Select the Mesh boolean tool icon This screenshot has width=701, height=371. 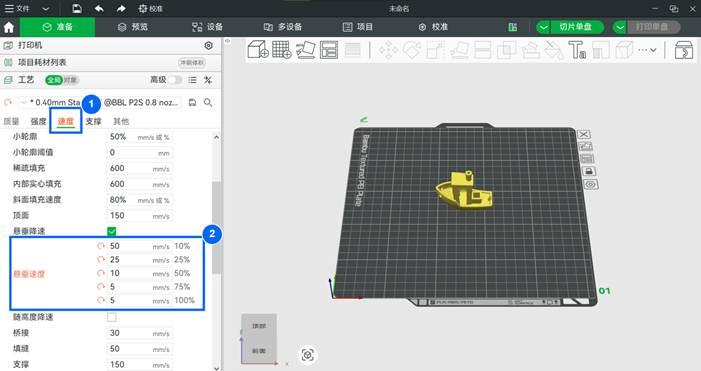point(507,50)
